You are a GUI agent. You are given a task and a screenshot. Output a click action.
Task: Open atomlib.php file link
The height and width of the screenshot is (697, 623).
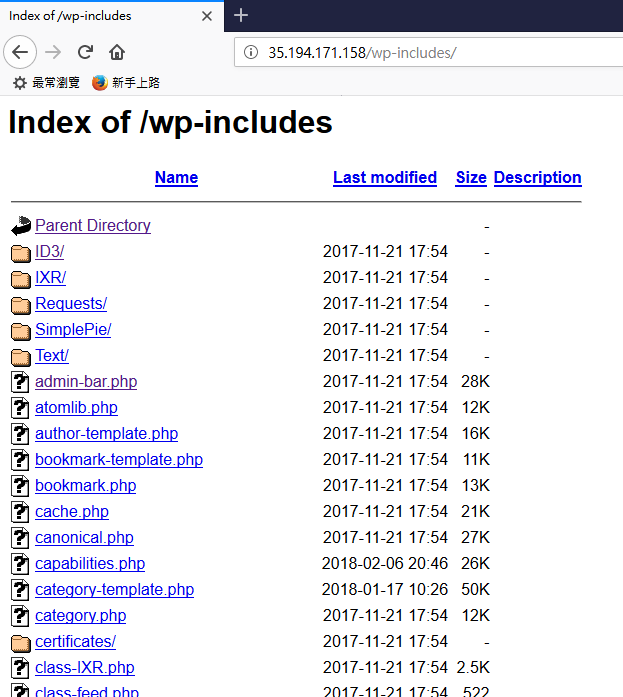pyautogui.click(x=76, y=408)
